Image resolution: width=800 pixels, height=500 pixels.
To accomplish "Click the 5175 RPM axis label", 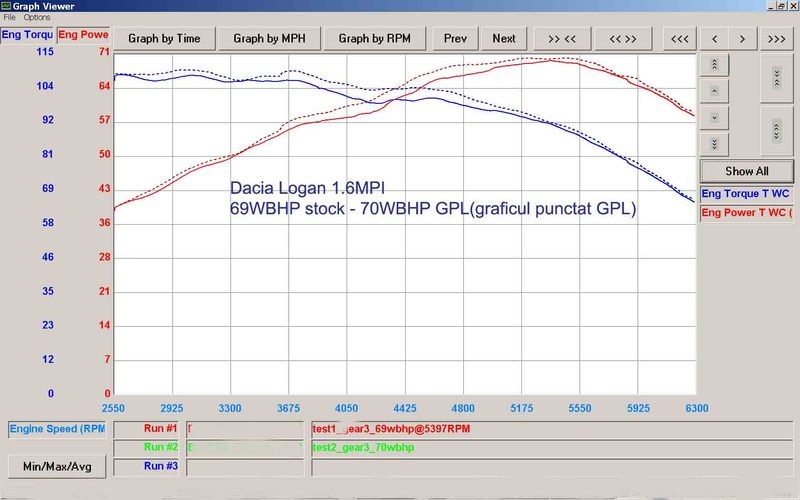I will [521, 408].
